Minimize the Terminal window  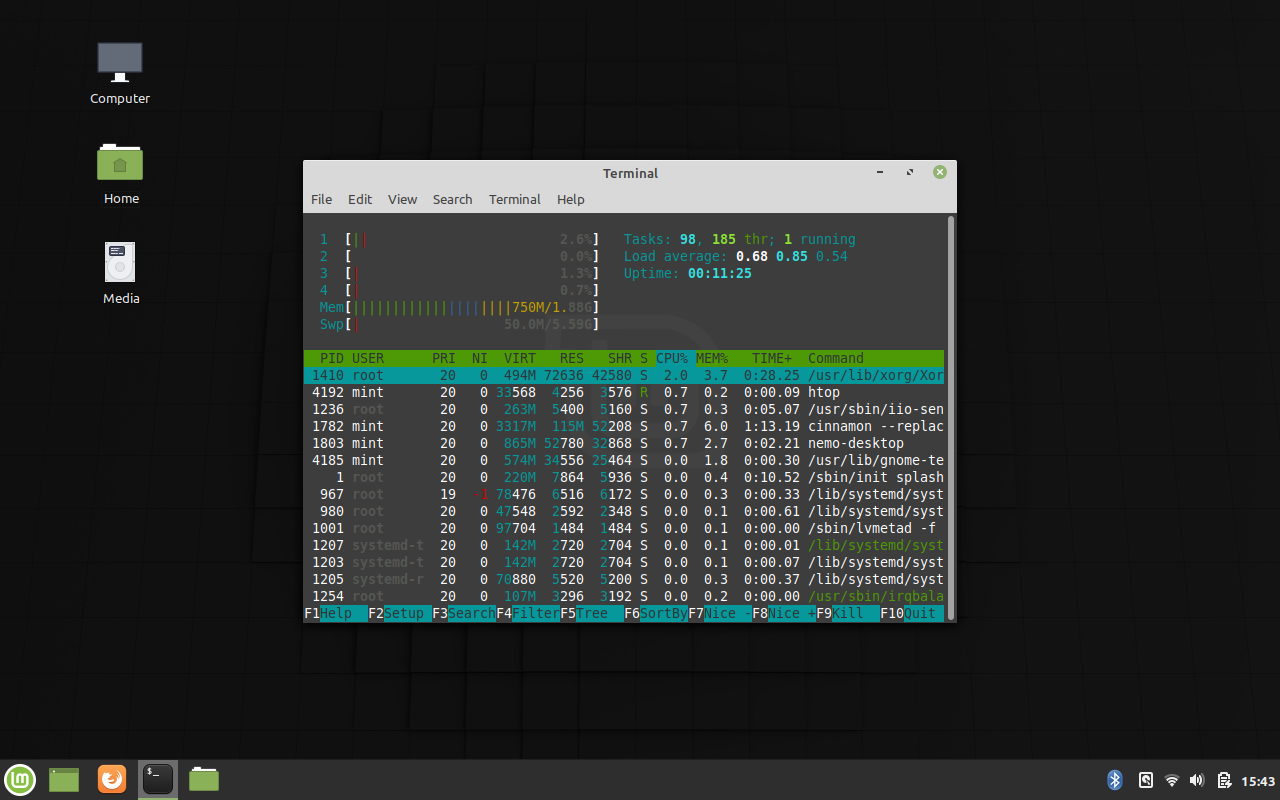pyautogui.click(x=879, y=173)
